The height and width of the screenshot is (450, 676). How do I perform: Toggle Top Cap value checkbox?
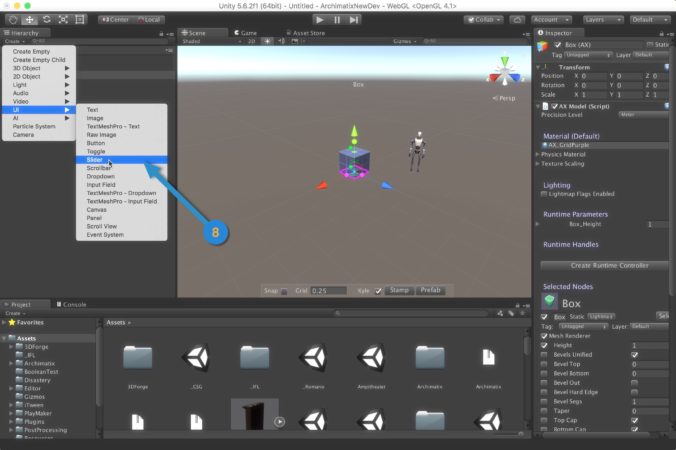[x=634, y=420]
